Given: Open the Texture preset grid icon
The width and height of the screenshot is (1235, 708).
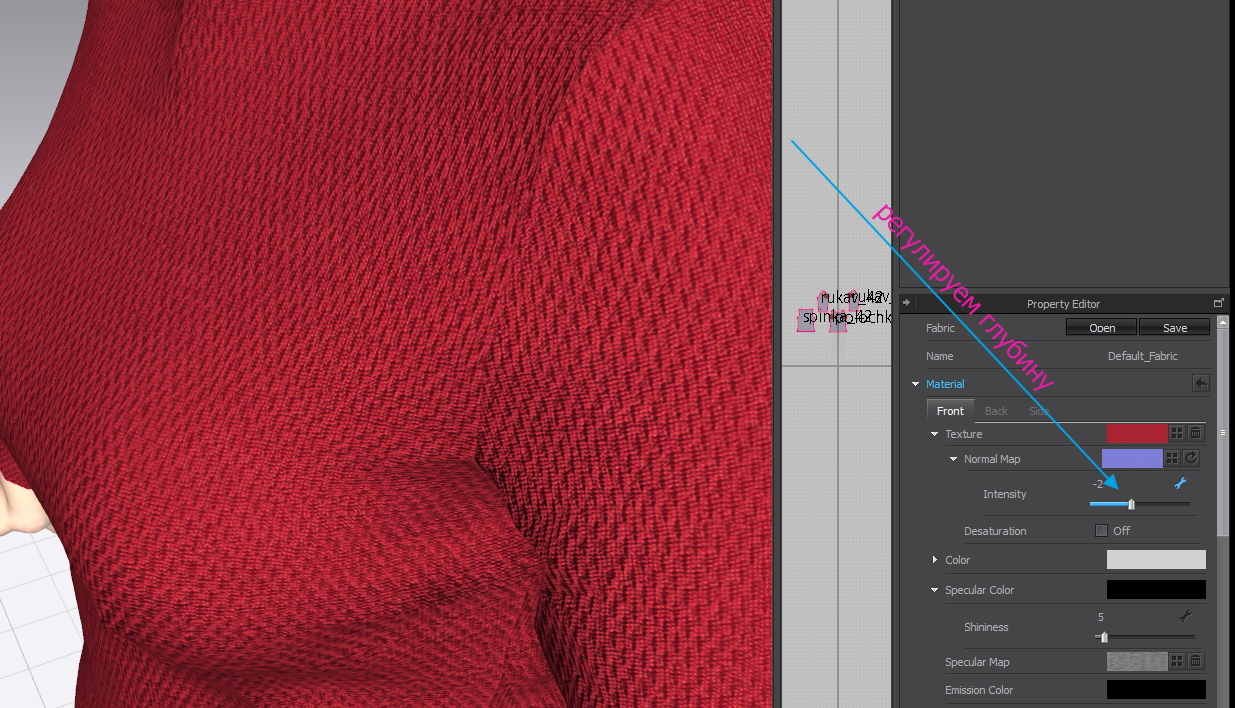Looking at the screenshot, I should pos(1177,433).
